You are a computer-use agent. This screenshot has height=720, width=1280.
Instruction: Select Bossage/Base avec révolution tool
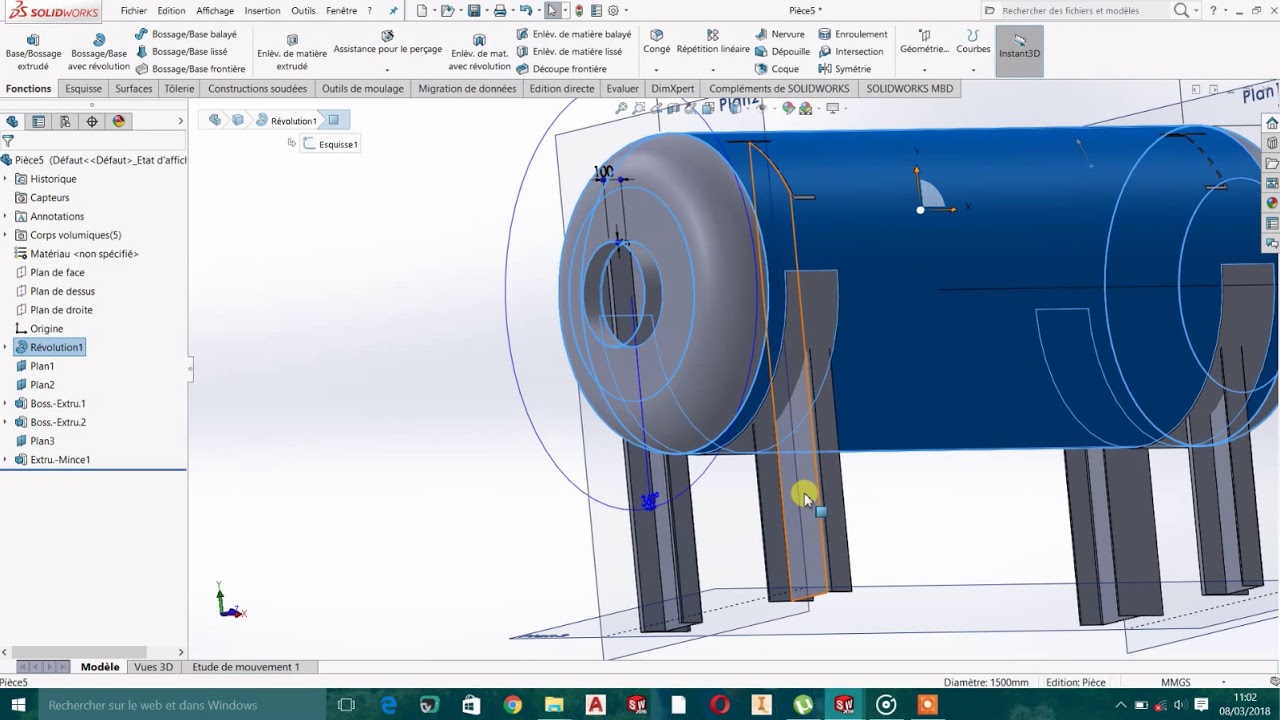tap(99, 52)
